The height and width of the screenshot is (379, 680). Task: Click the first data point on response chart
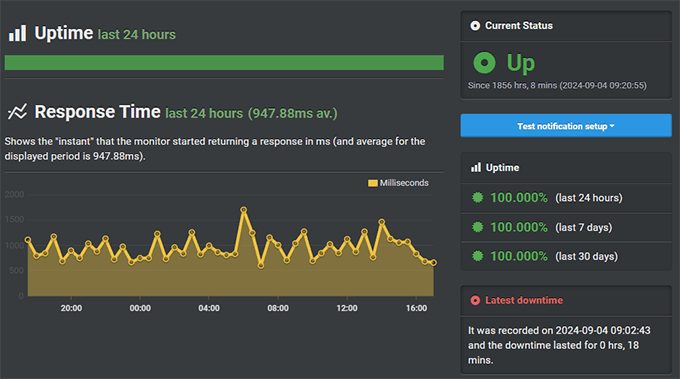[x=28, y=239]
